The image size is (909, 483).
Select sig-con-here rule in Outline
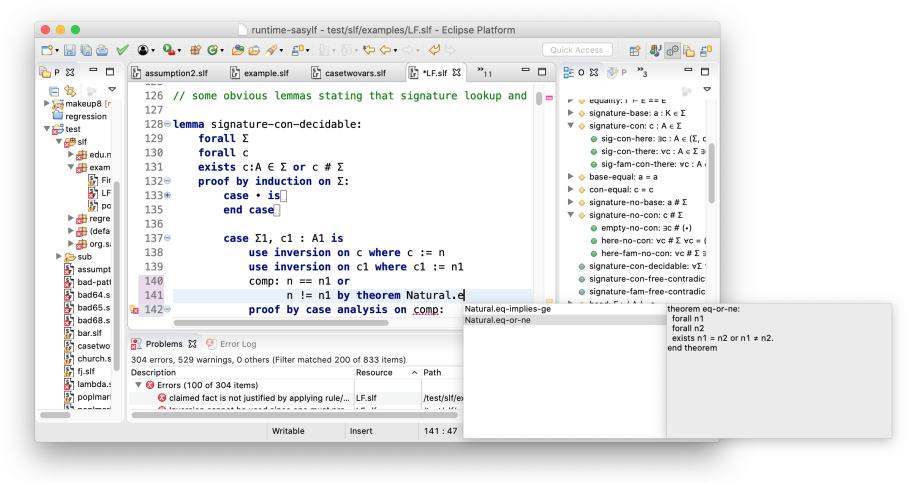tap(648, 139)
